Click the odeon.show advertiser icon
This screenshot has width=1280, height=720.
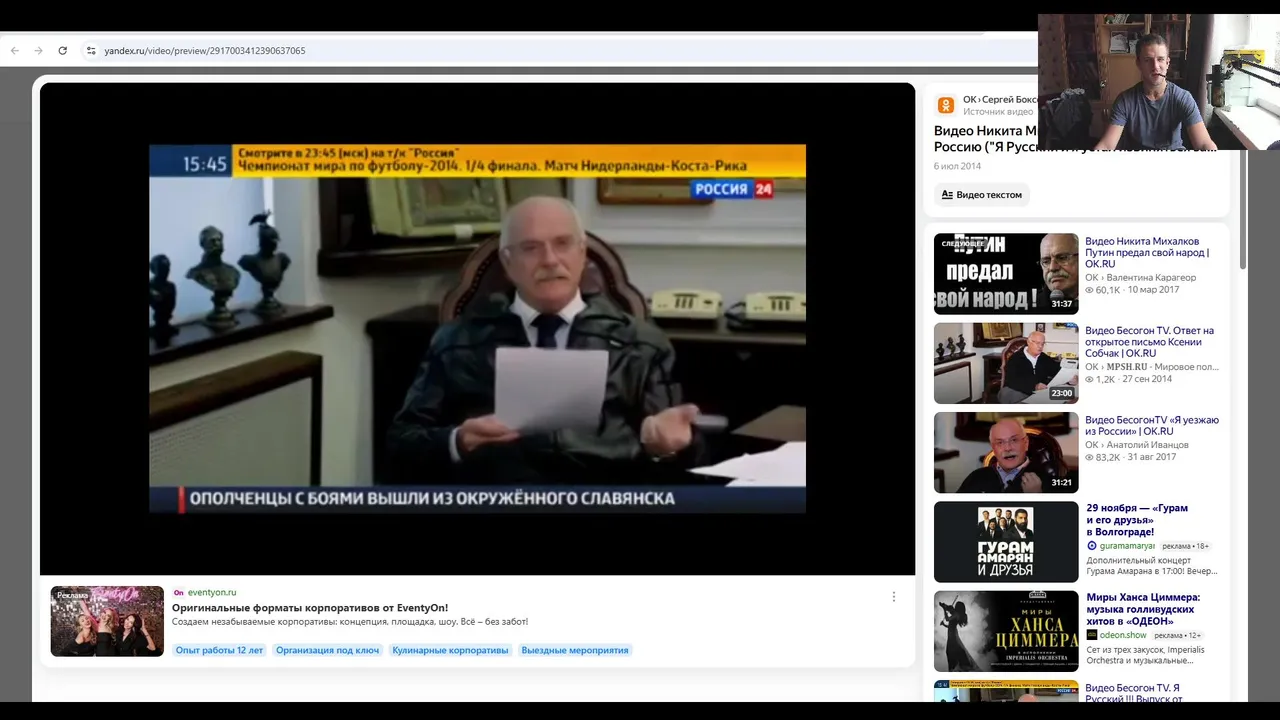point(1092,635)
